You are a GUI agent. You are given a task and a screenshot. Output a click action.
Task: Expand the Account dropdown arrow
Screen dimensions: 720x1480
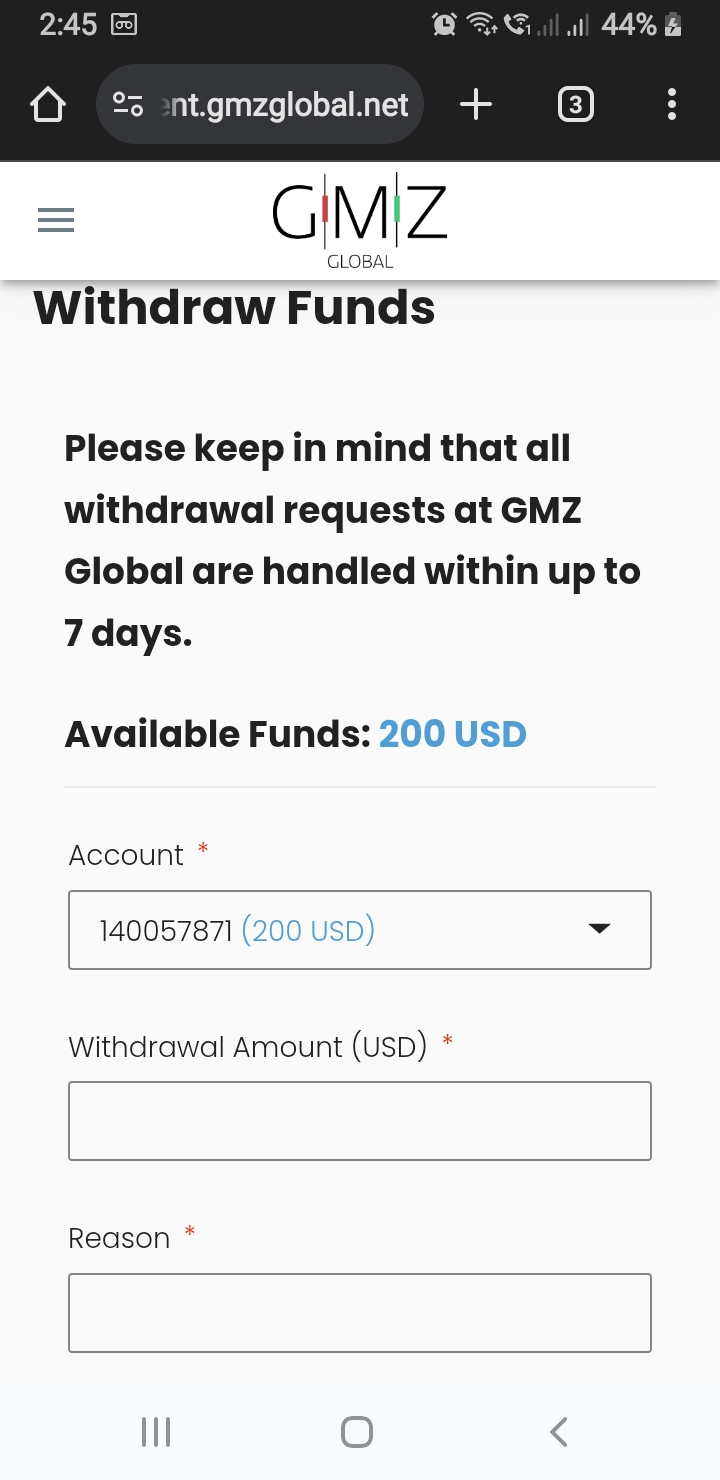click(x=599, y=929)
